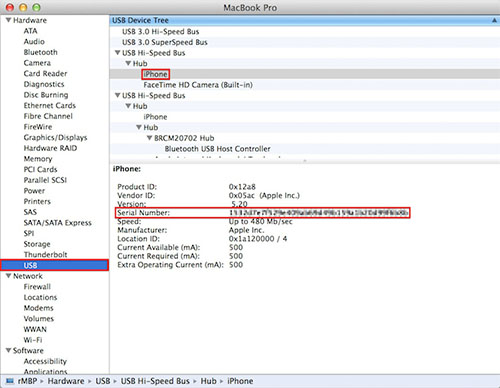Select SAS in the sidebar
500x388 pixels.
coord(30,212)
